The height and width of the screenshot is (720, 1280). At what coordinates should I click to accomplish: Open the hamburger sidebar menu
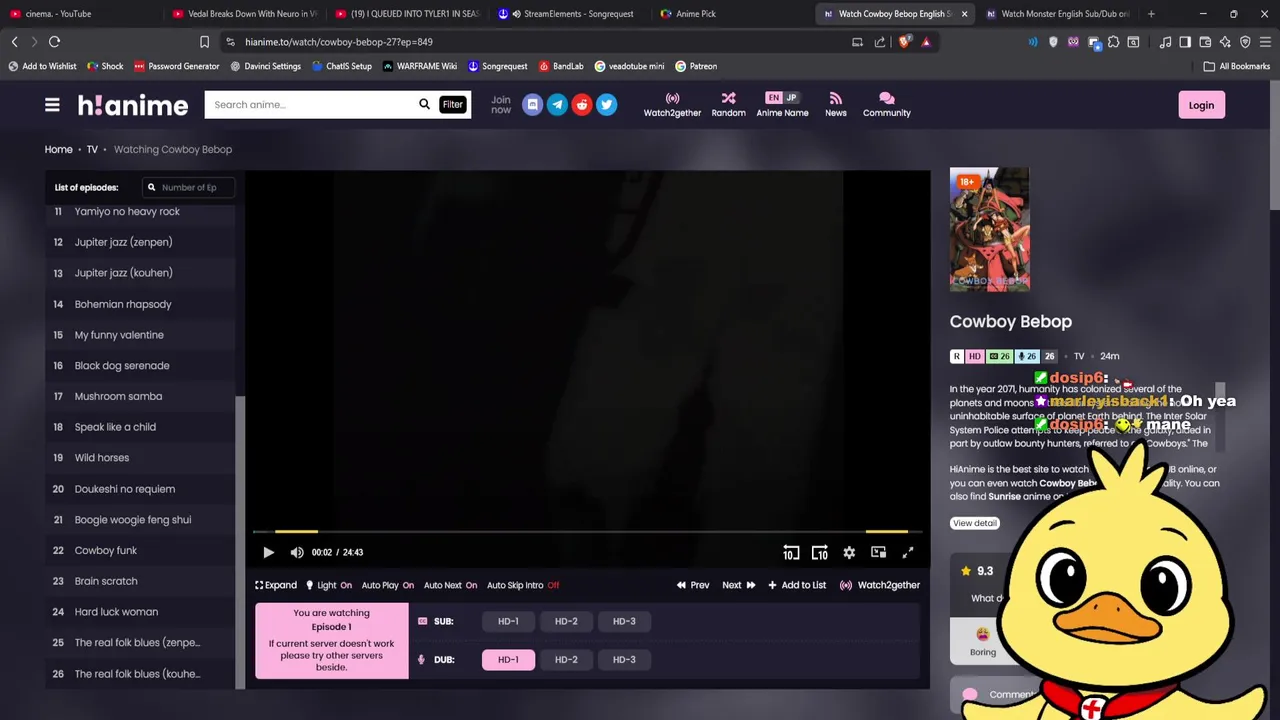coord(52,105)
